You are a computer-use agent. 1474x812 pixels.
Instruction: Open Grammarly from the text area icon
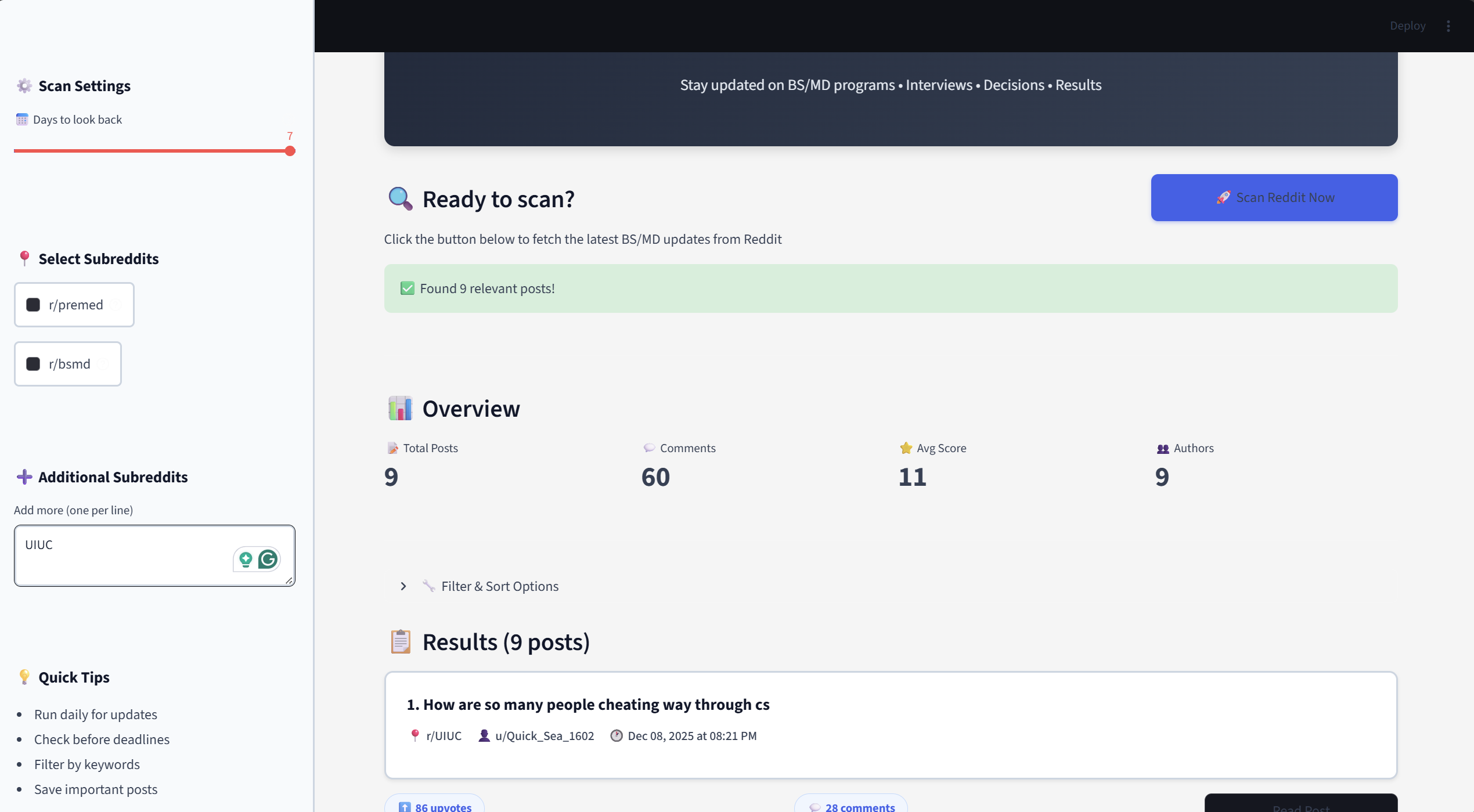[x=268, y=559]
